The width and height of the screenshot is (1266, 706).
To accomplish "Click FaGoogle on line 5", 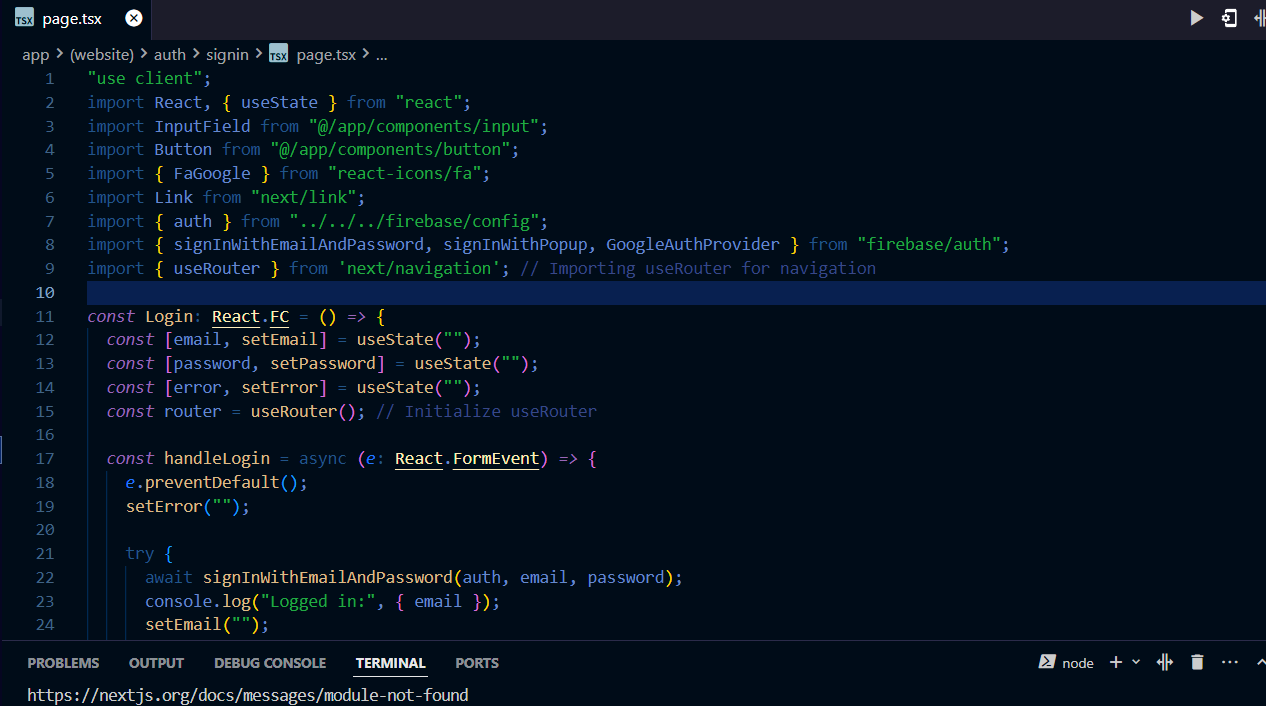I will tap(212, 173).
